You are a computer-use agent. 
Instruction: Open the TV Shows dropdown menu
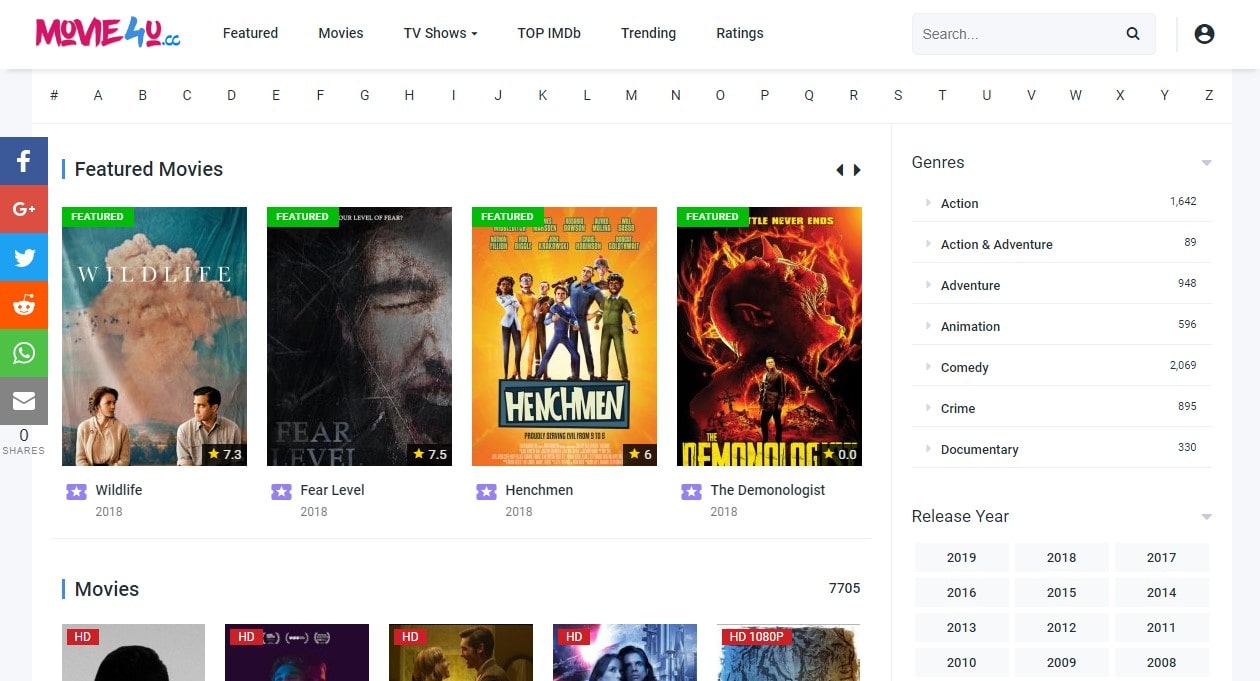tap(440, 33)
